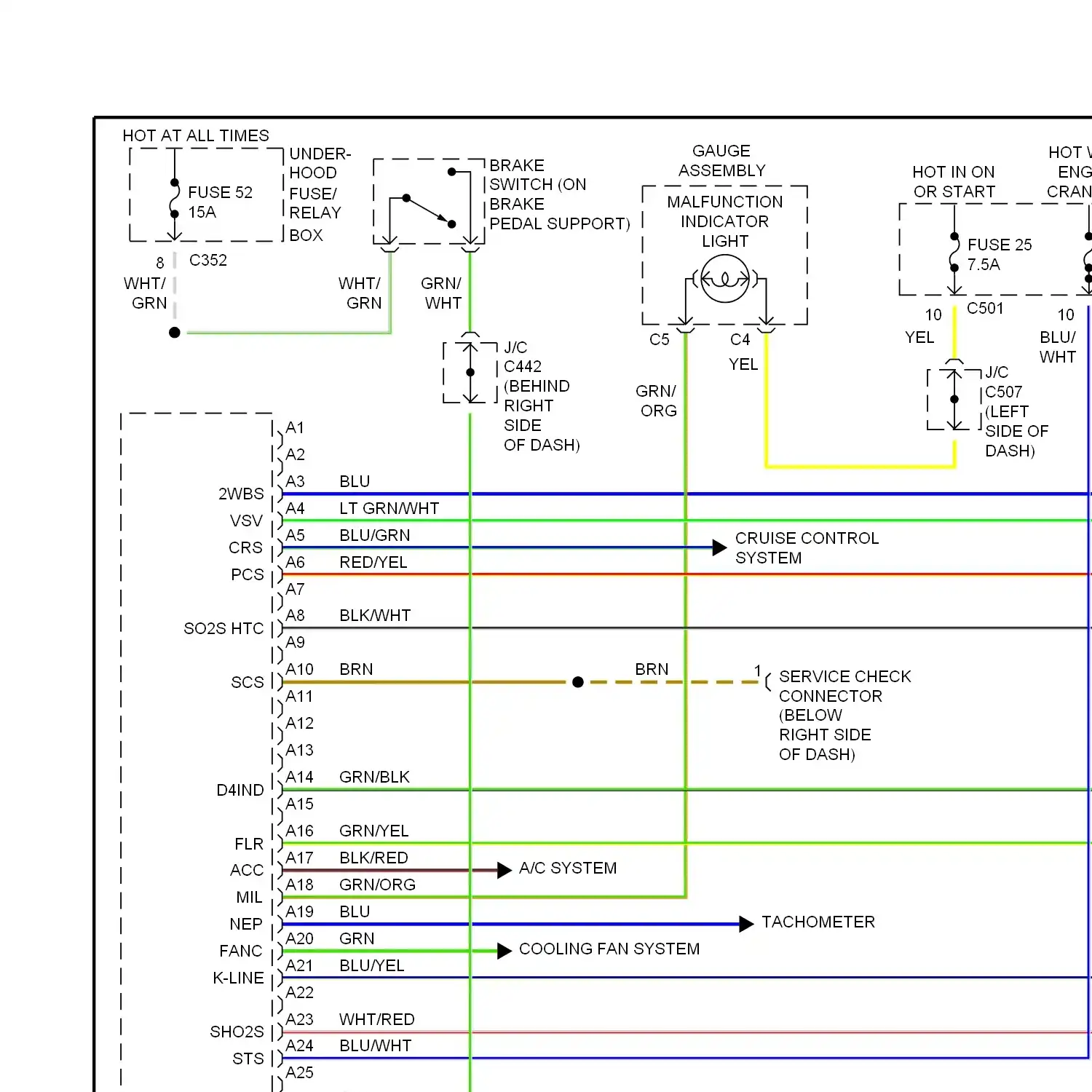Image resolution: width=1092 pixels, height=1092 pixels.
Task: Click the "C442" junction connector label
Action: 523,366
